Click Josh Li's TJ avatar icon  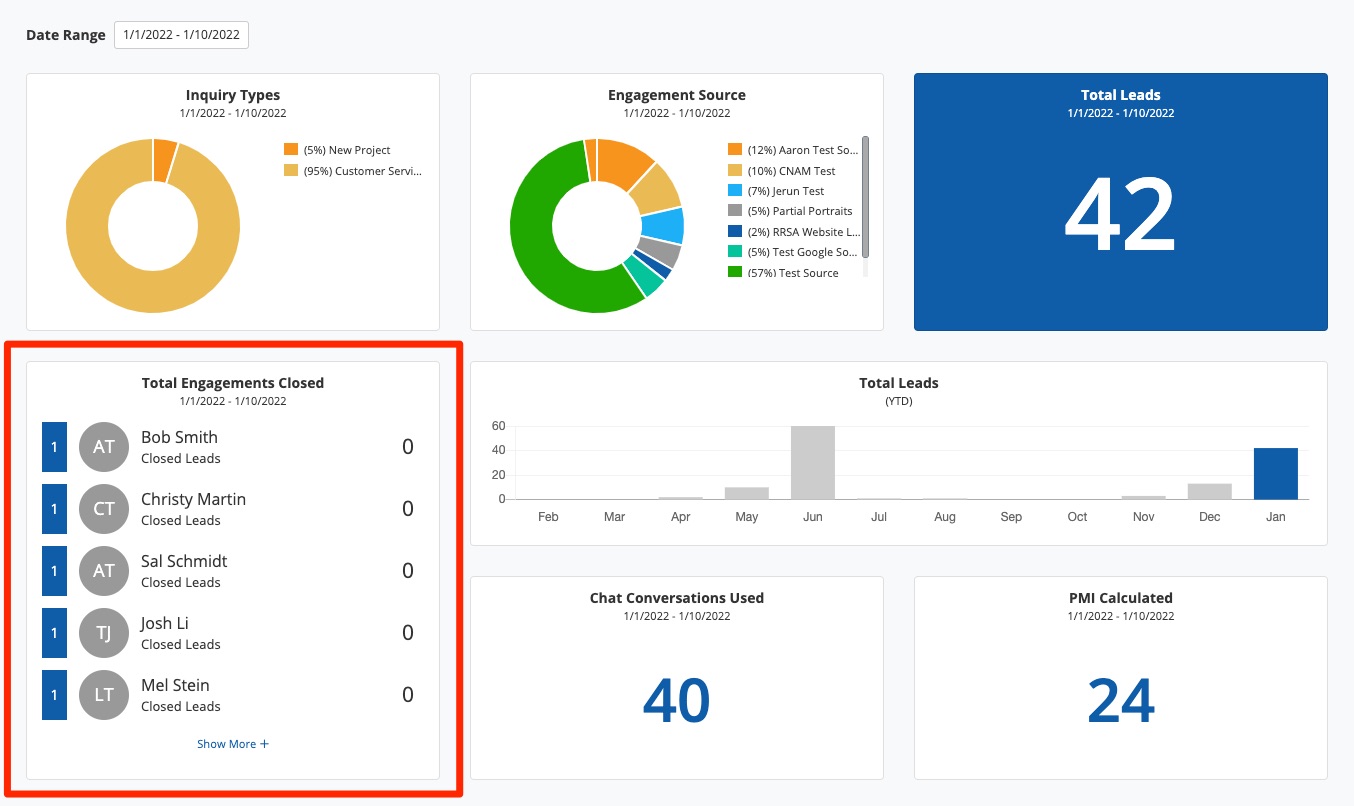tap(104, 633)
